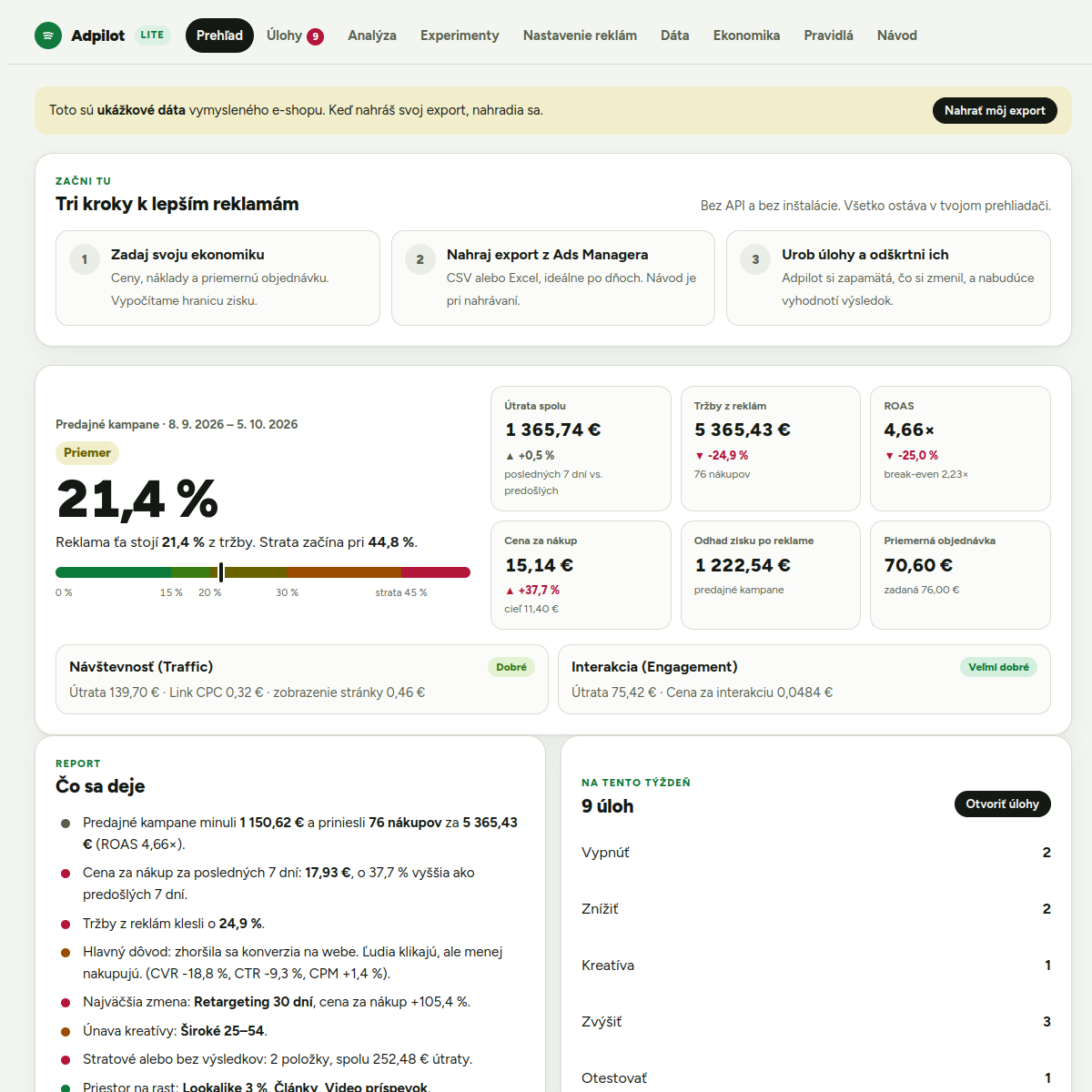Click the LITE plan badge
1092x1092 pixels.
[152, 35]
